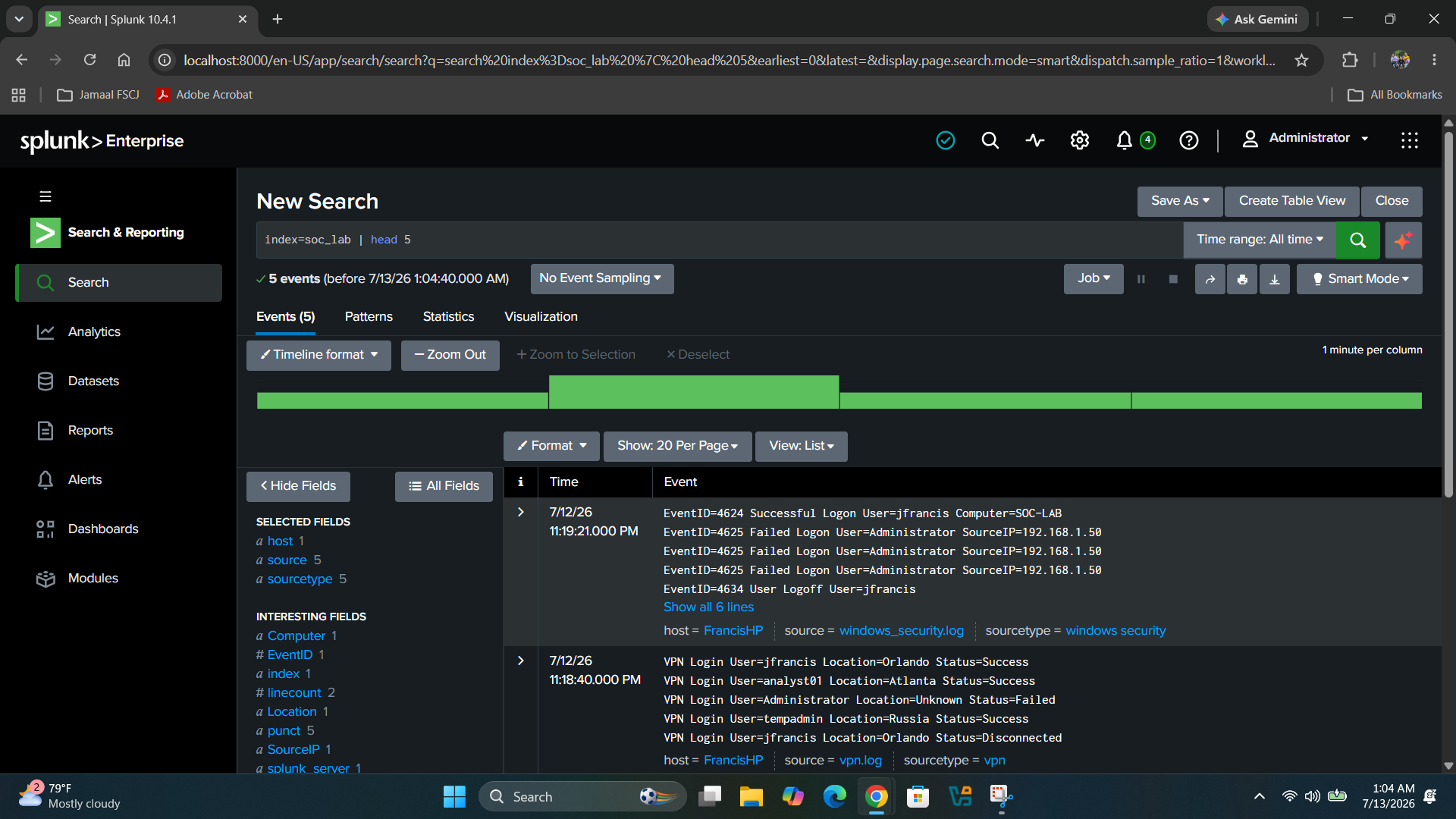Open the Show: 20 Per Page dropdown
Viewport: 1456px width, 819px height.
click(677, 446)
